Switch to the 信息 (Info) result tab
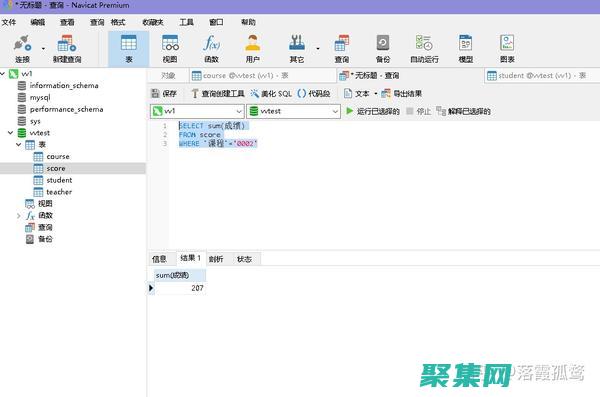Image resolution: width=600 pixels, height=397 pixels. (159, 259)
